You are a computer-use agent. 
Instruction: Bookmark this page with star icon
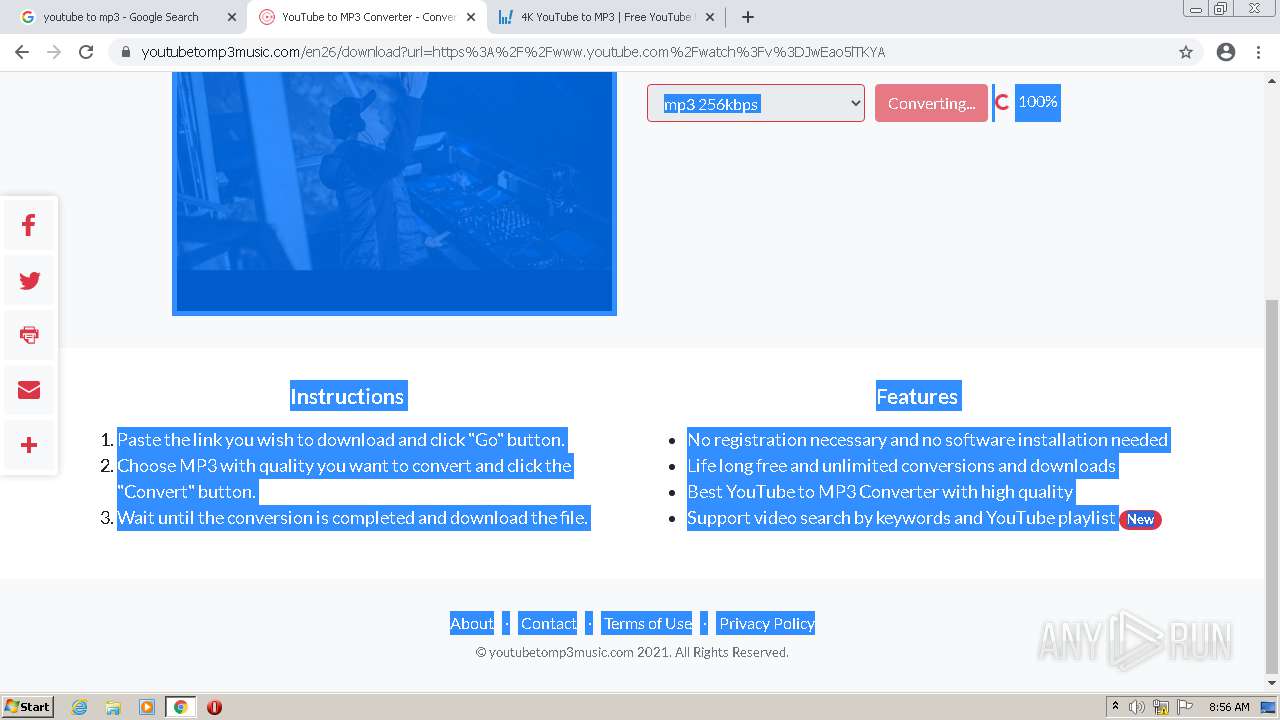1186,52
